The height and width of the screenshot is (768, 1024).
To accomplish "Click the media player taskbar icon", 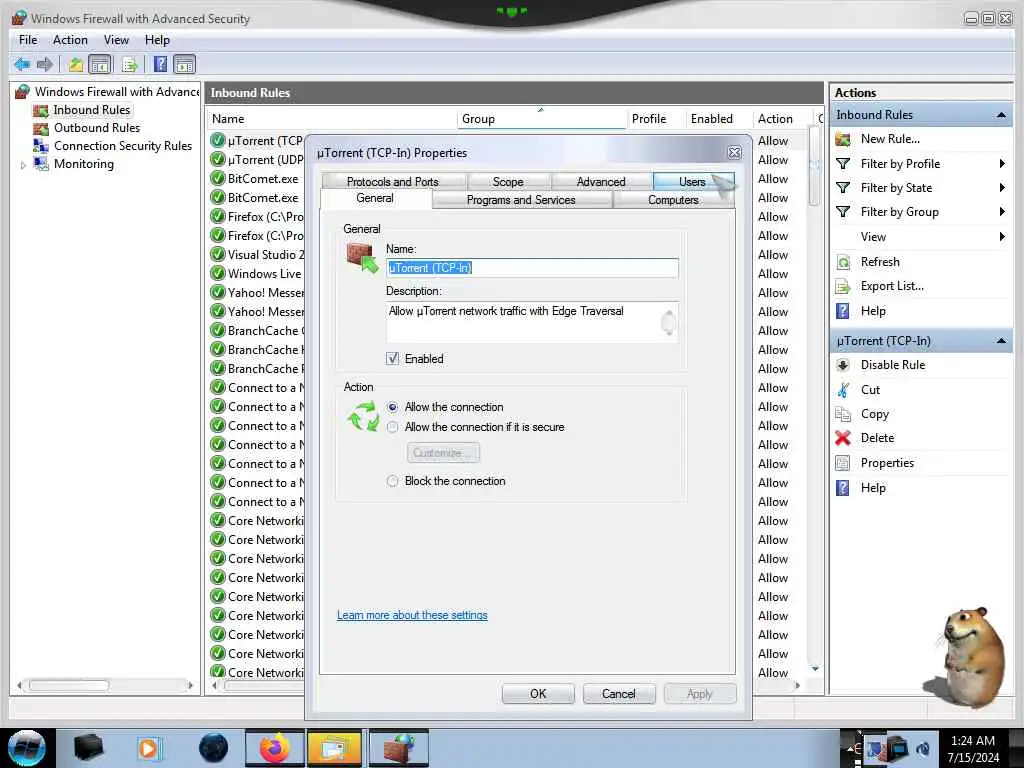I will click(149, 748).
